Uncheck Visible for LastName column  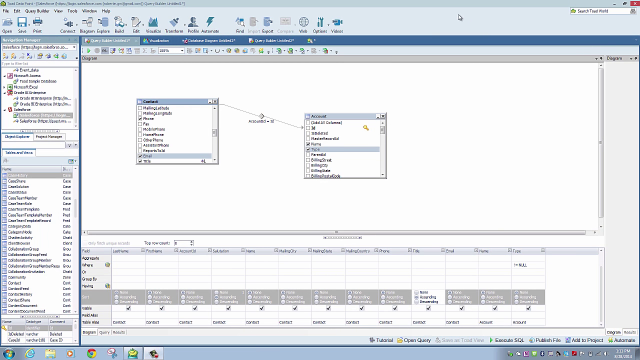tap(129, 309)
